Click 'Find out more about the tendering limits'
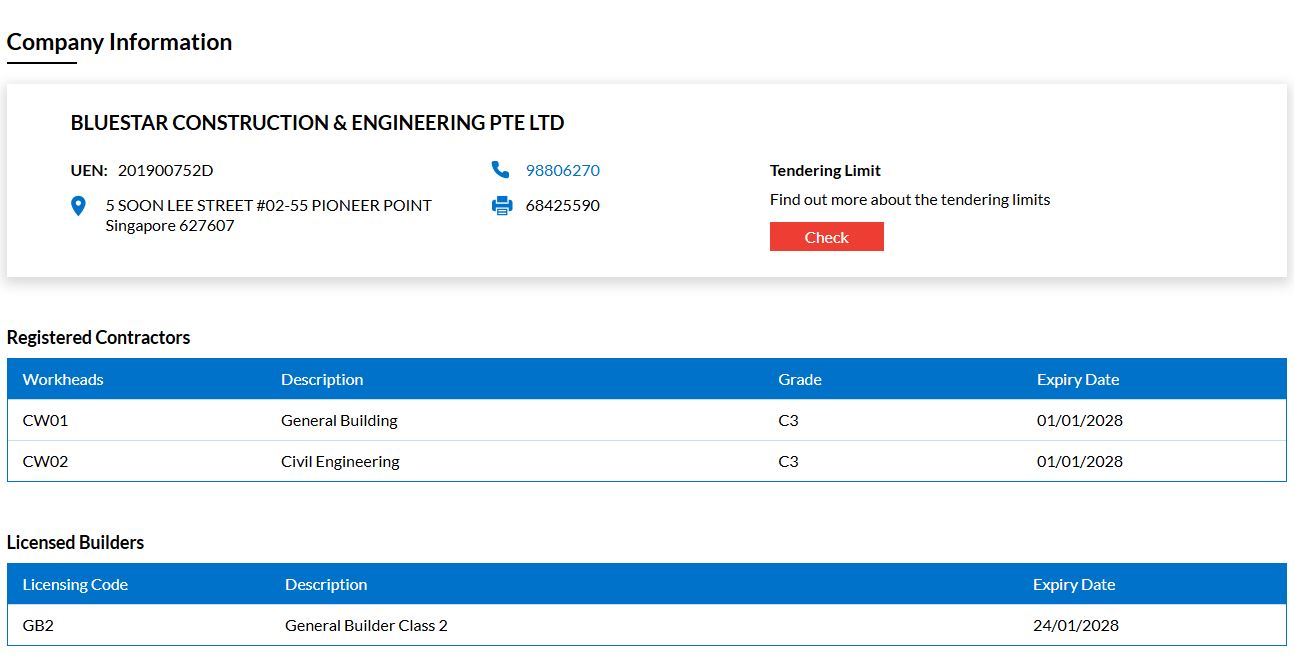The width and height of the screenshot is (1294, 660). [x=910, y=199]
